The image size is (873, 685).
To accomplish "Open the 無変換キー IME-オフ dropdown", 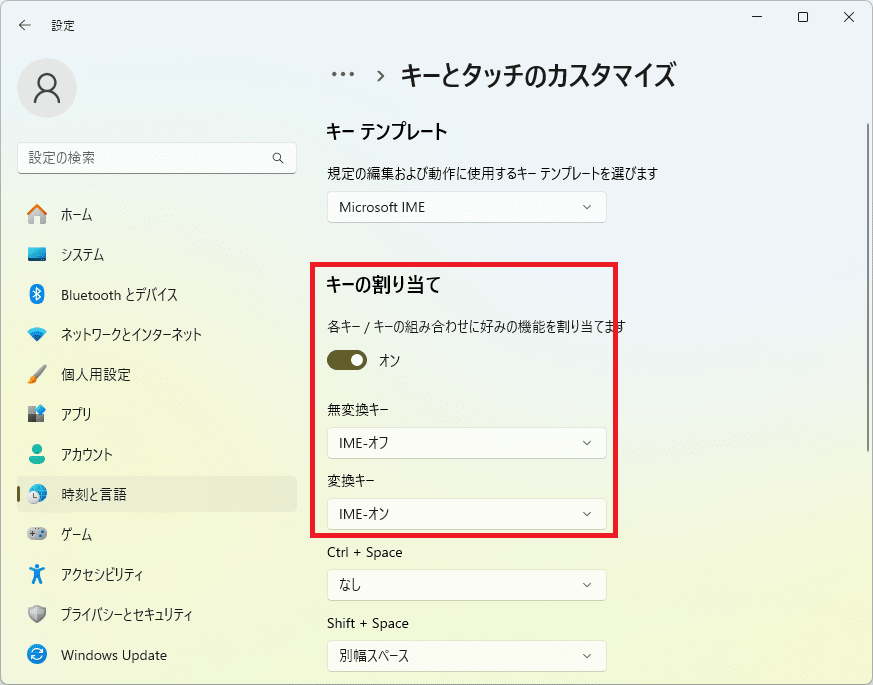I will pyautogui.click(x=467, y=443).
